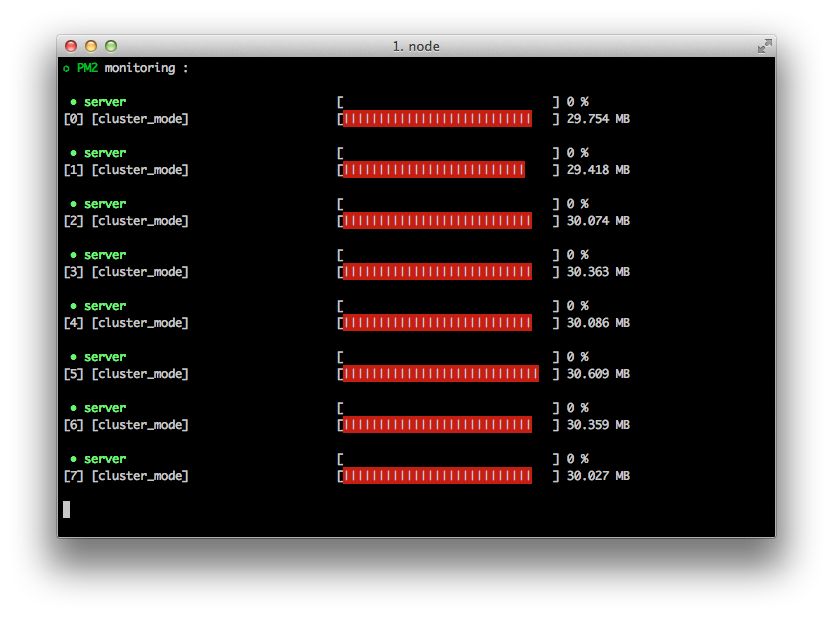Click the green status dot above process [3]
Screen dimensions: 833x617
point(74,255)
